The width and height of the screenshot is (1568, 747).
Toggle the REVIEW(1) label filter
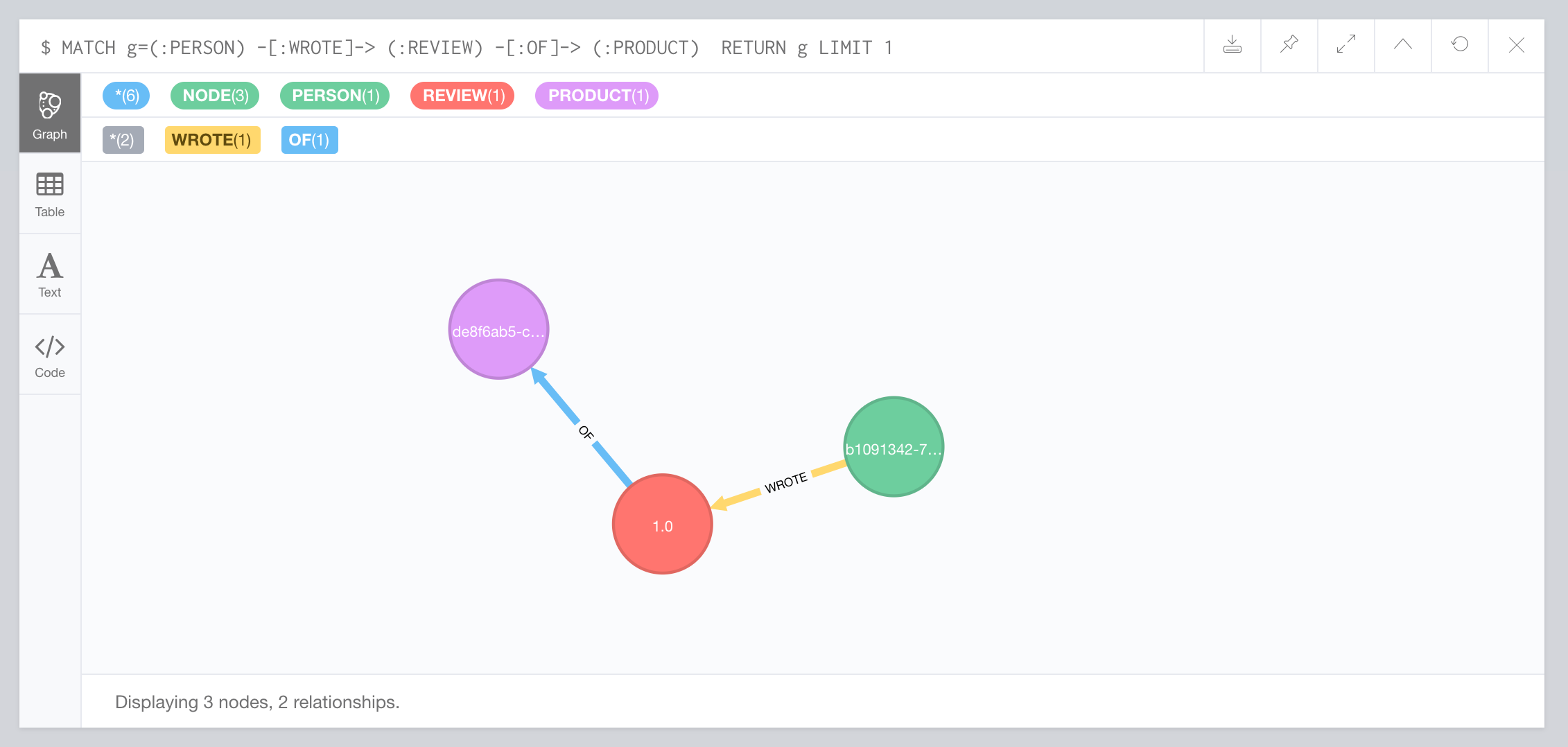pos(462,95)
